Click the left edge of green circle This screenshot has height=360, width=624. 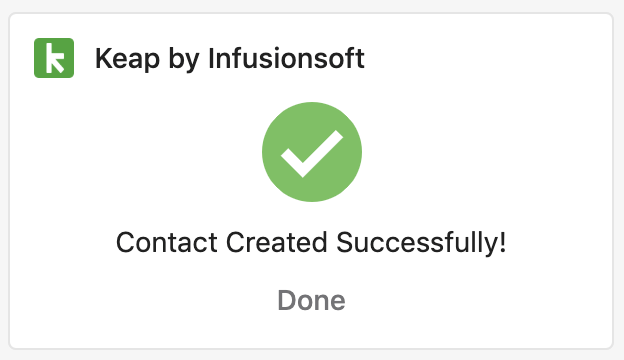tap(264, 152)
